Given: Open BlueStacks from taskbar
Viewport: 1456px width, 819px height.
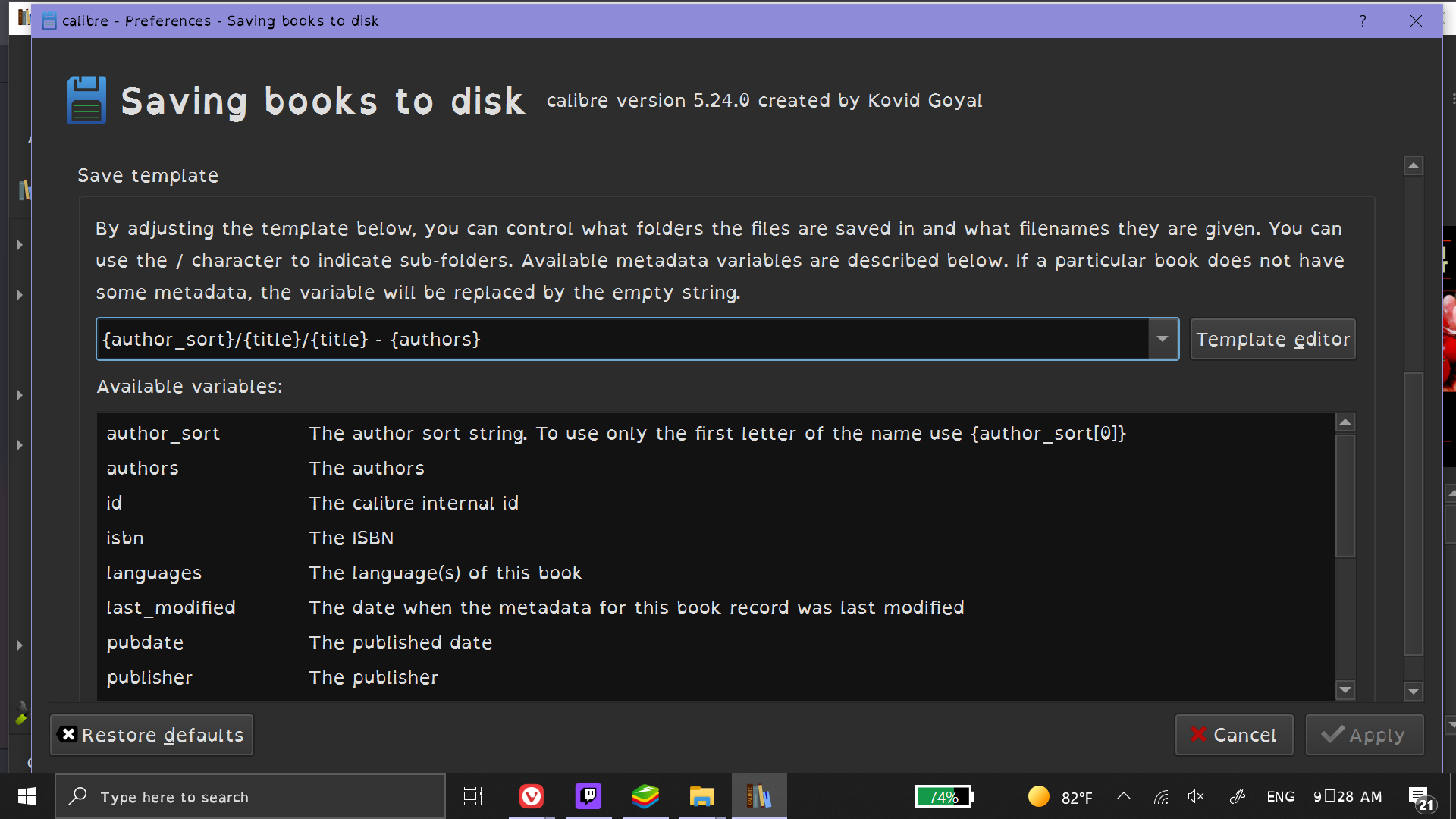Looking at the screenshot, I should (645, 796).
